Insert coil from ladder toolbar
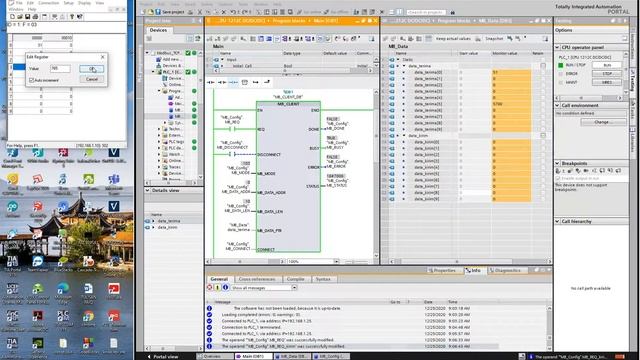640x360 pixels. [233, 82]
